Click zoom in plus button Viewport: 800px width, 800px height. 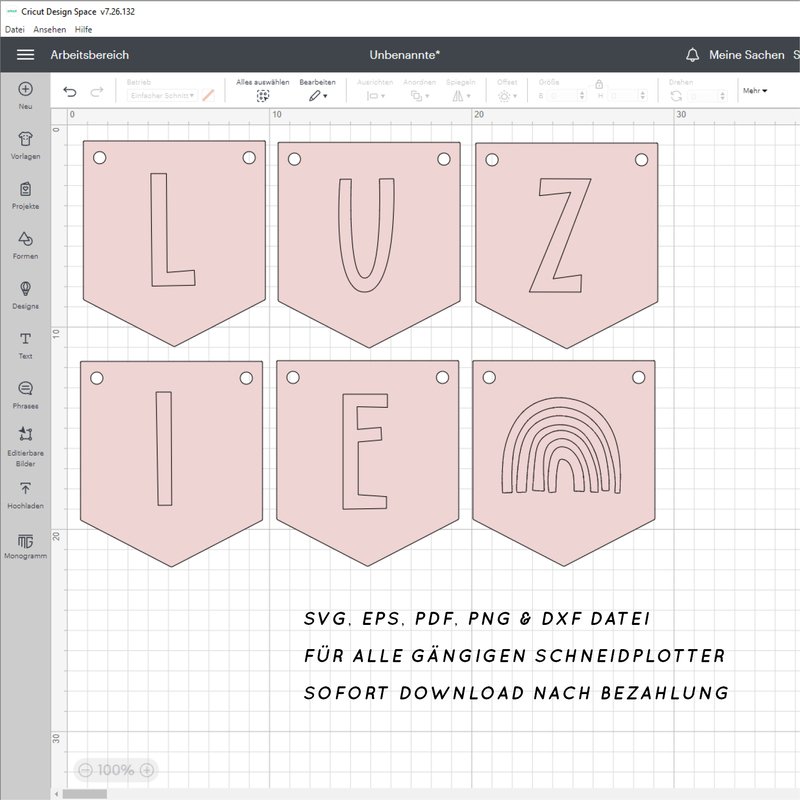point(147,770)
